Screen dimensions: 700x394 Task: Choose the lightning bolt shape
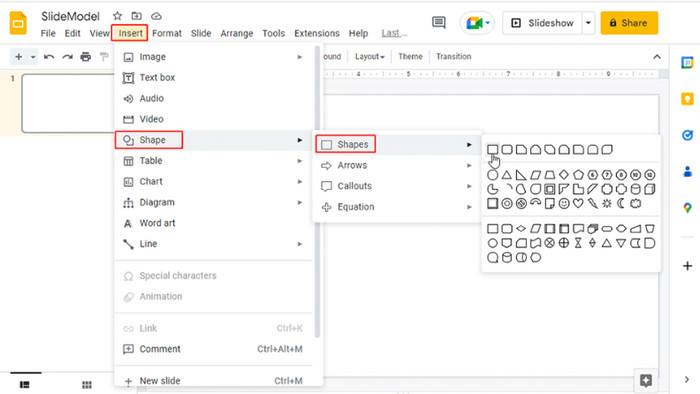(593, 203)
